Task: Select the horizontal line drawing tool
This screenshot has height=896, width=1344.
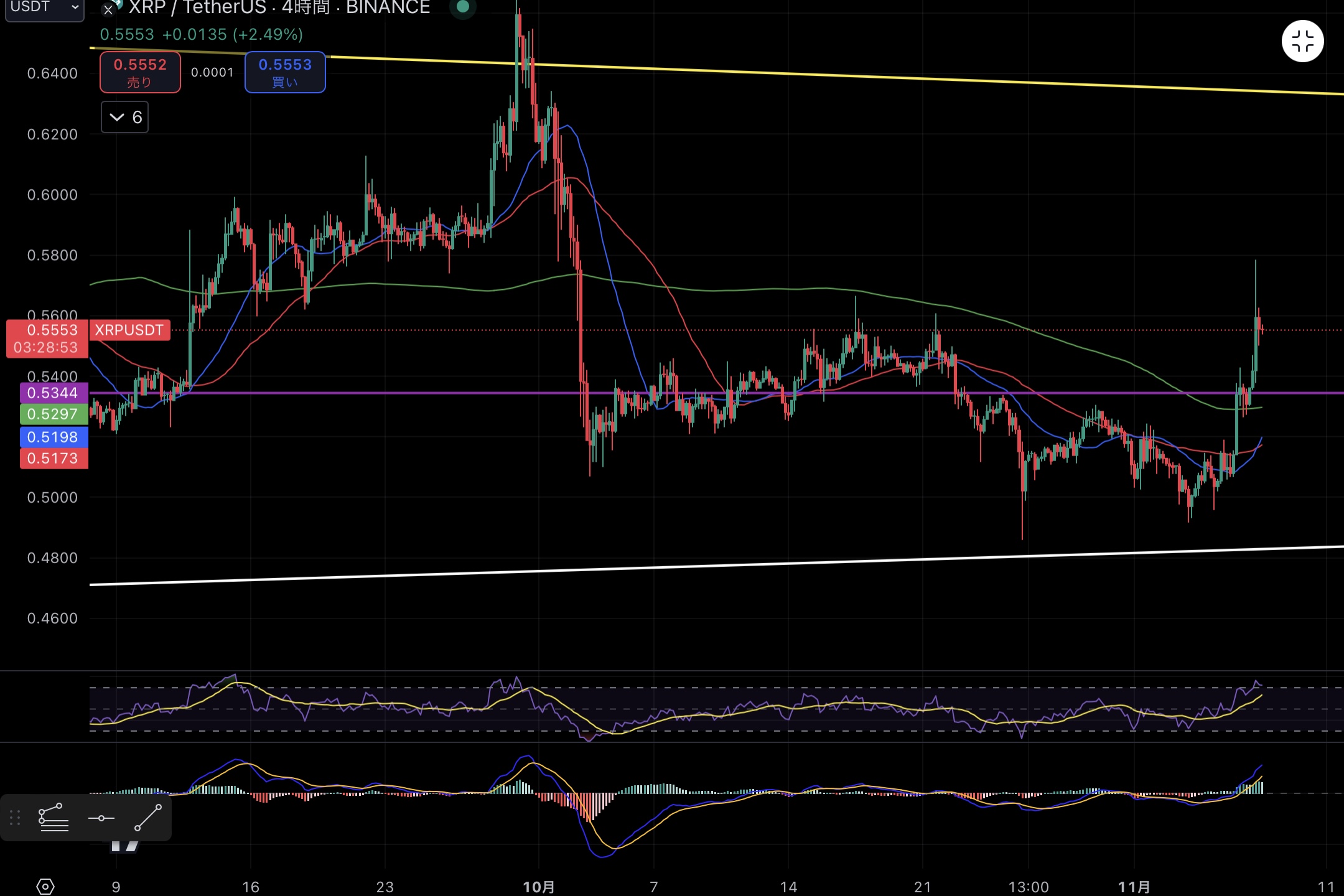Action: click(101, 818)
